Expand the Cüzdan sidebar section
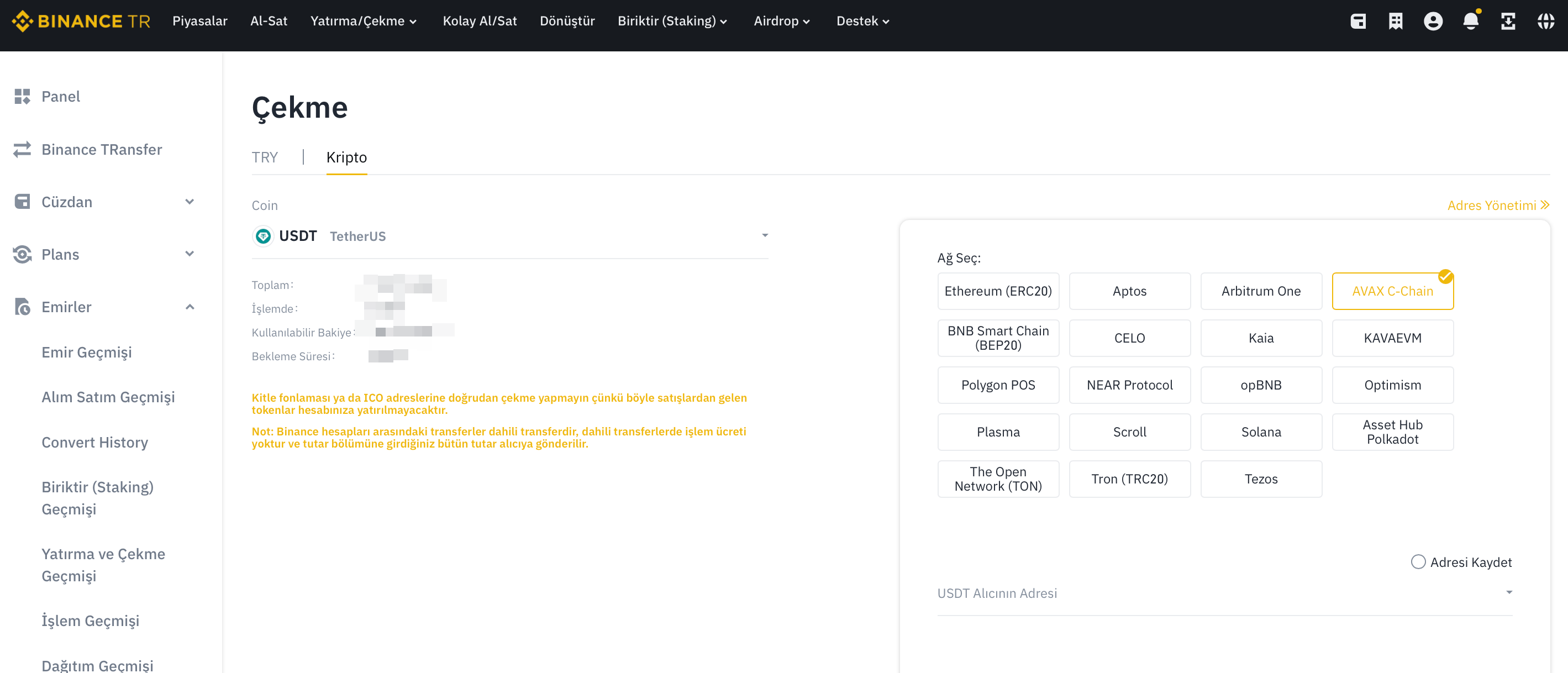This screenshot has width=1568, height=673. click(190, 202)
